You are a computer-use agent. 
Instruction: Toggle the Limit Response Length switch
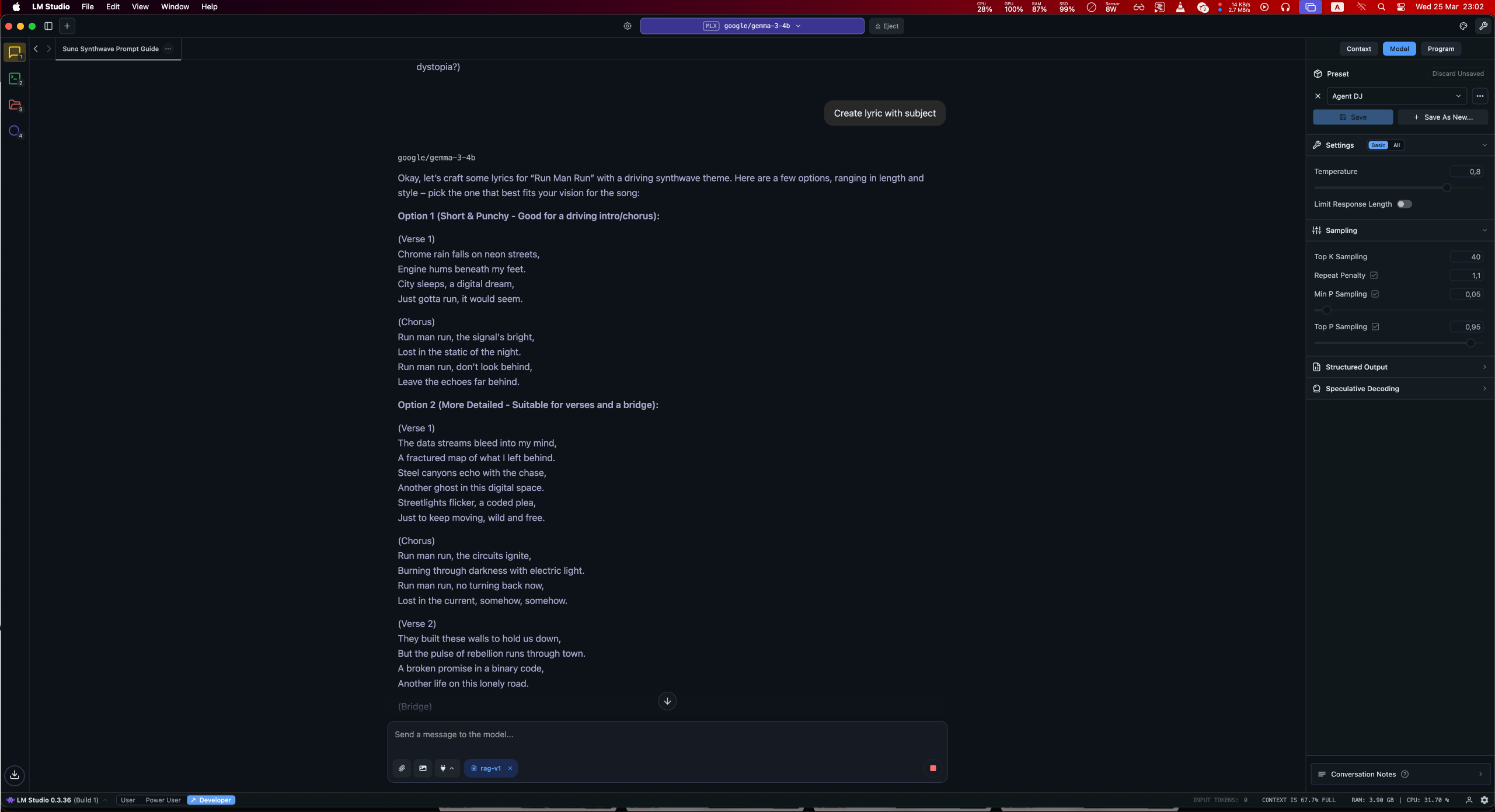point(1404,204)
